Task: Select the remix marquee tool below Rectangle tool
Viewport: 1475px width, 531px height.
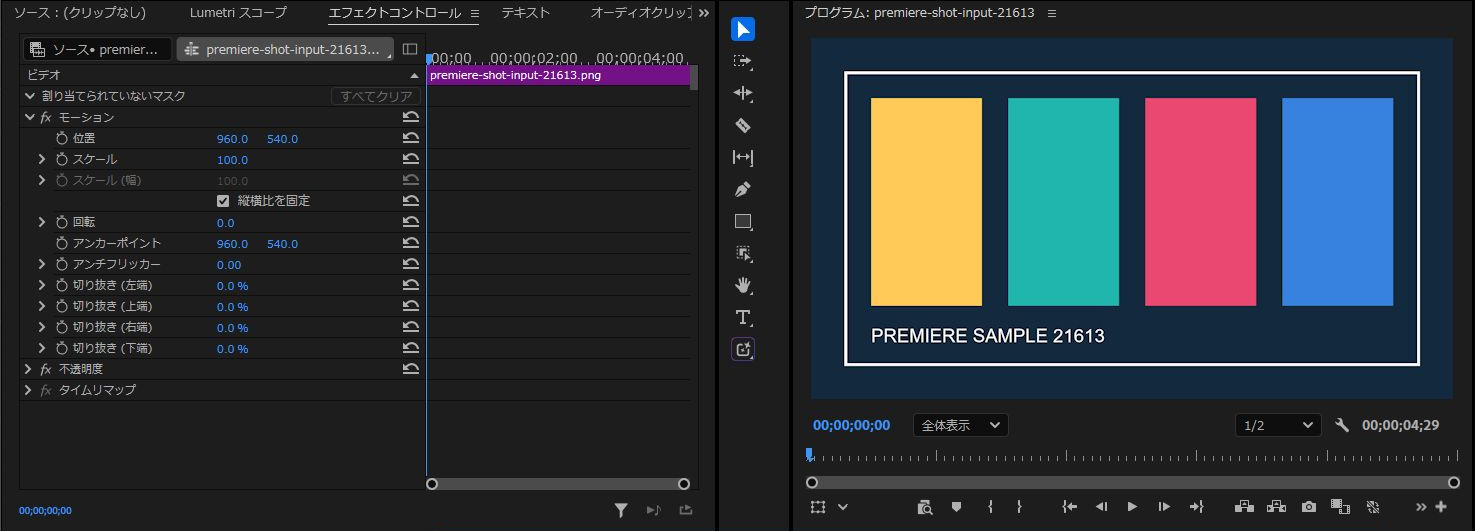Action: coord(743,253)
